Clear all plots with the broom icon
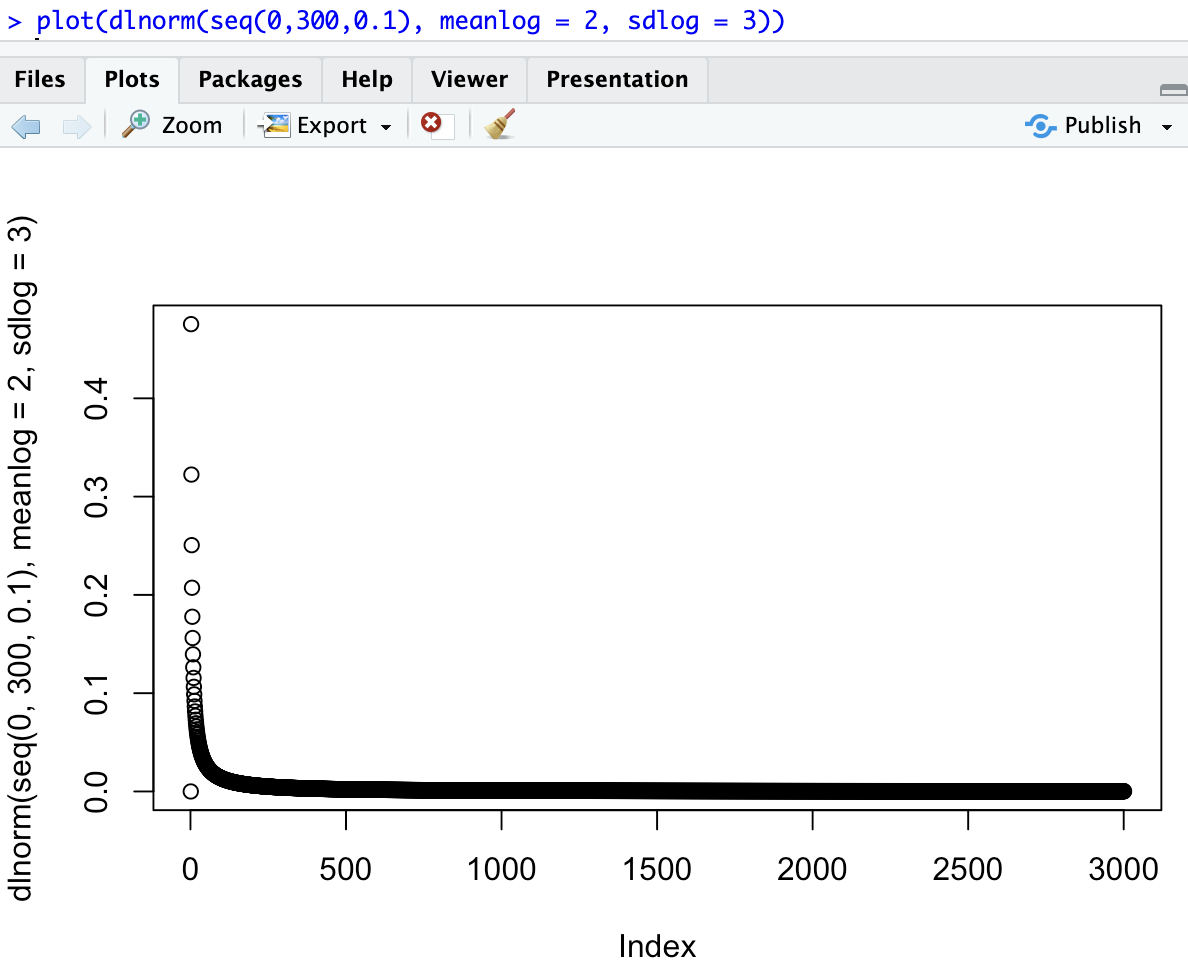The image size is (1188, 972). 500,124
